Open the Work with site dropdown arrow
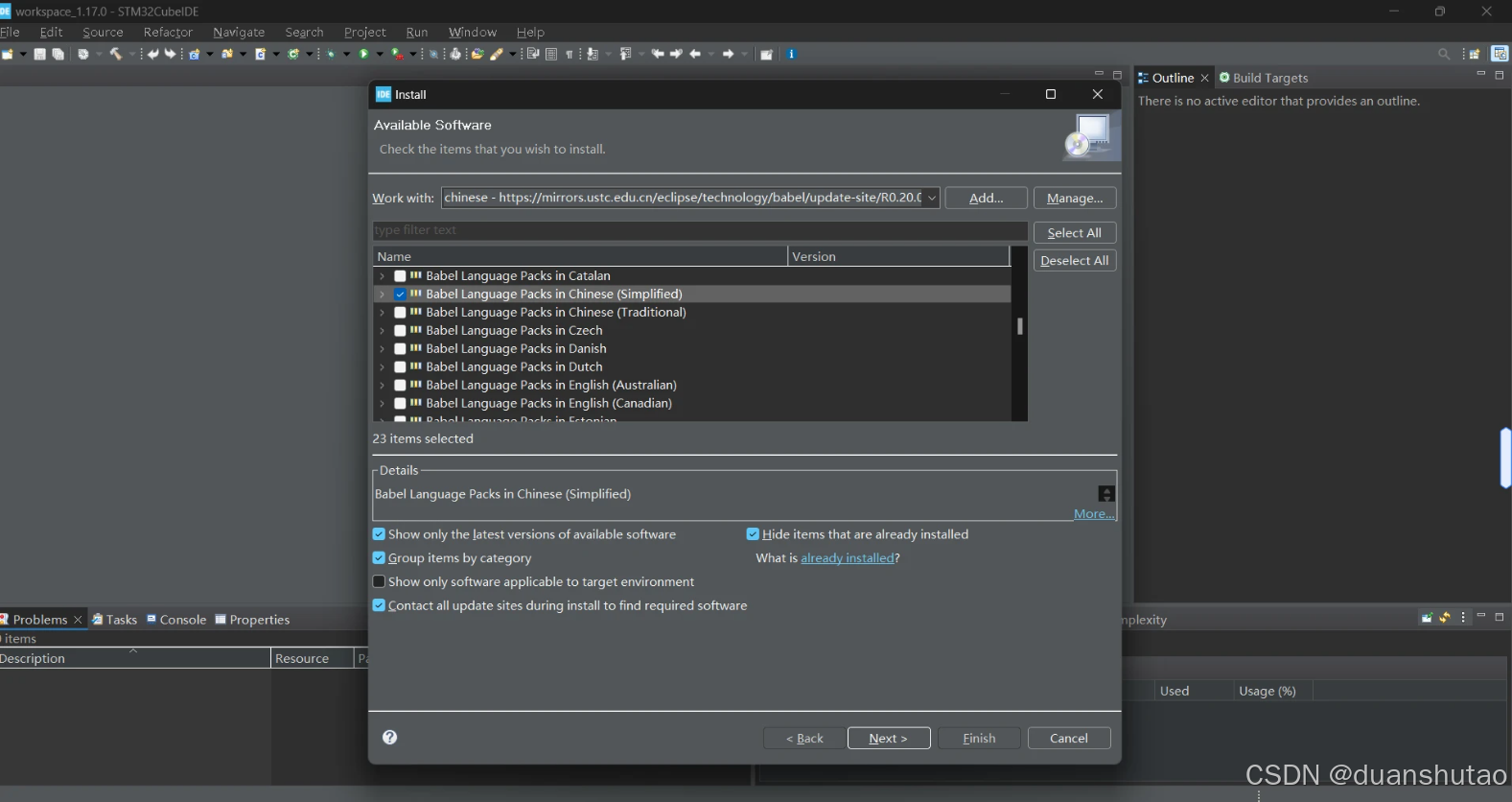 (931, 198)
